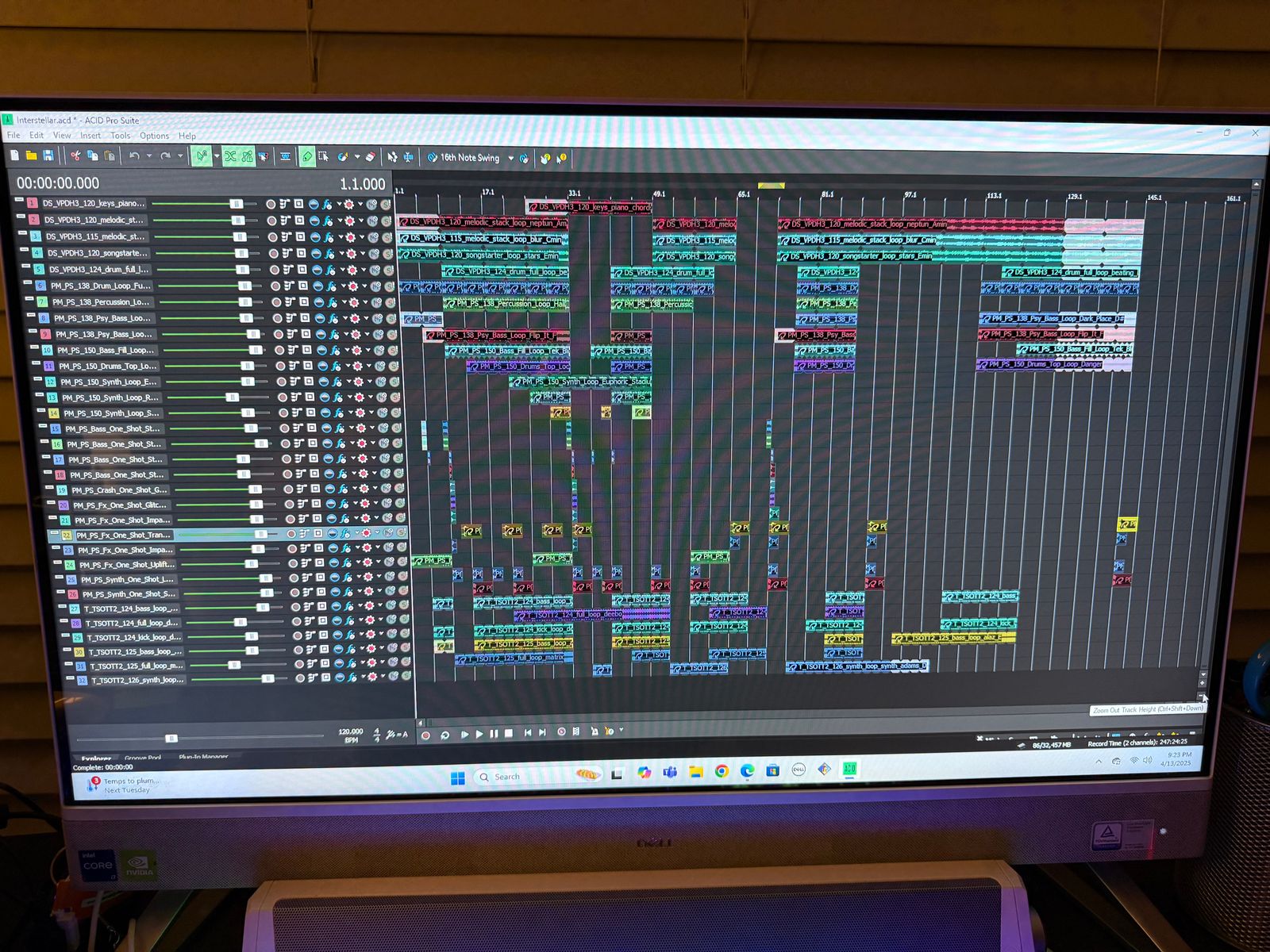Click the Stop button in transport bar
Screen dimensions: 1270x952
509,734
